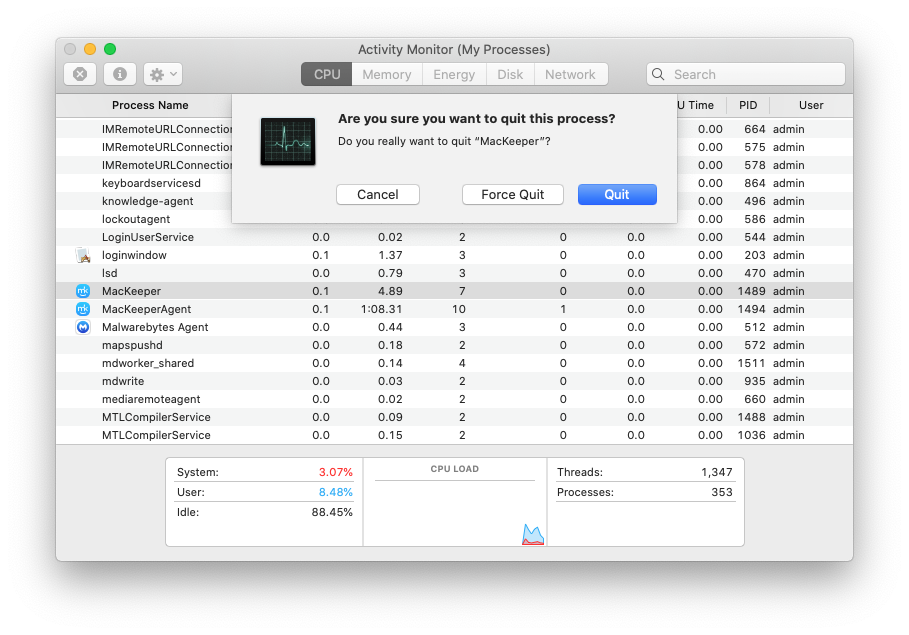Select the LoginUserService process name
The width and height of the screenshot is (909, 635).
pyautogui.click(x=148, y=237)
